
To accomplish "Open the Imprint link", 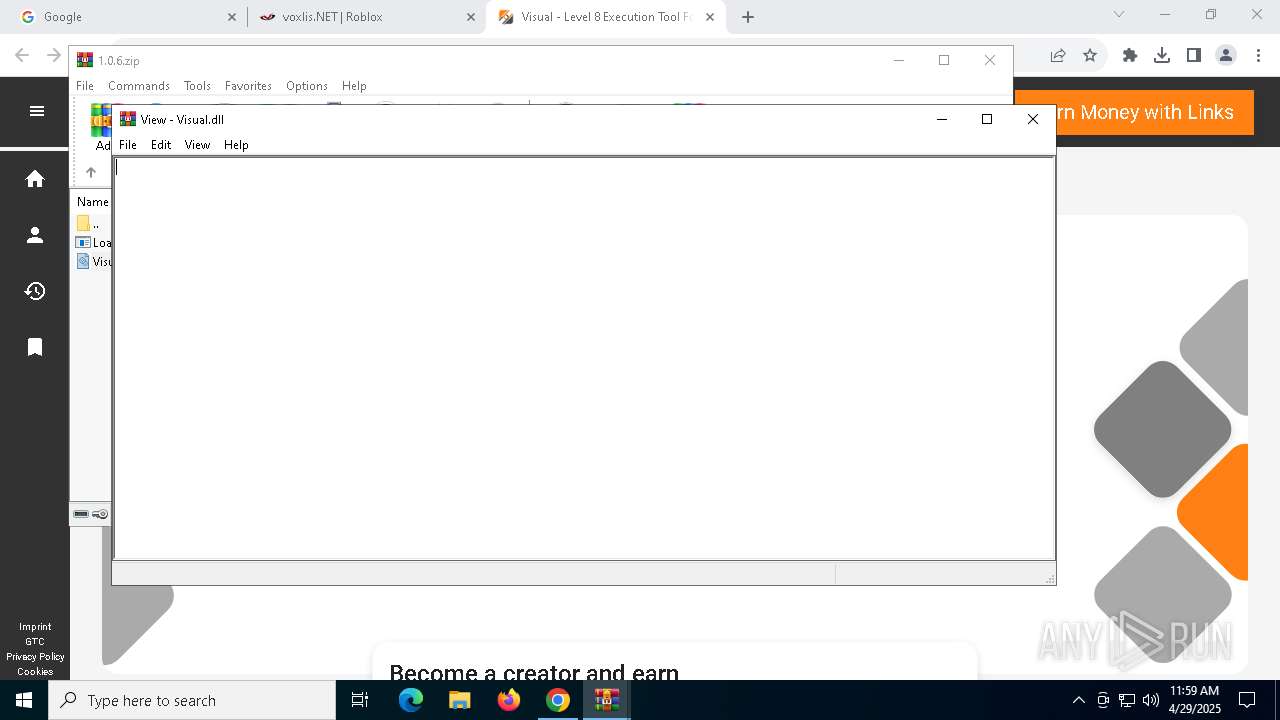I will (35, 627).
